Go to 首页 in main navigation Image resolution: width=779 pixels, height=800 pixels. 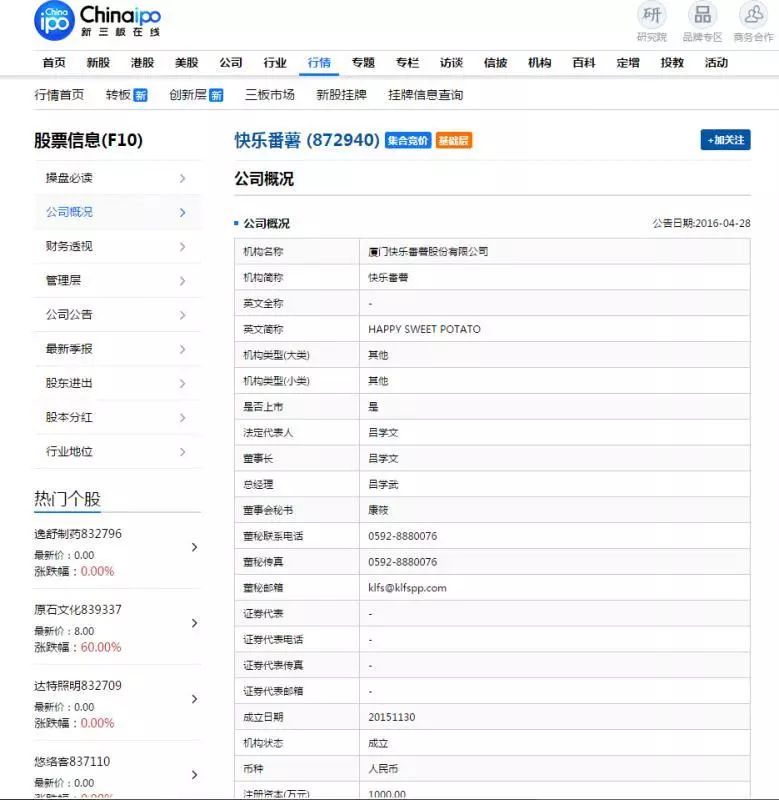point(54,63)
